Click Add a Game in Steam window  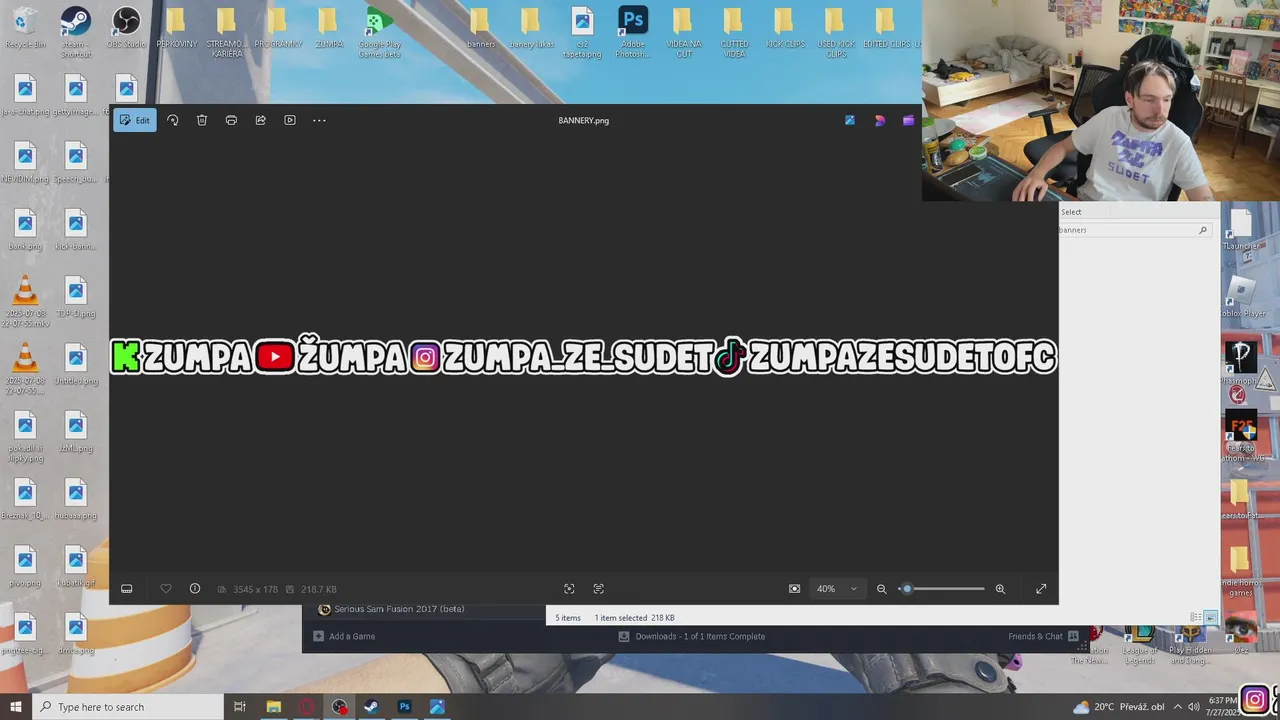pos(344,636)
